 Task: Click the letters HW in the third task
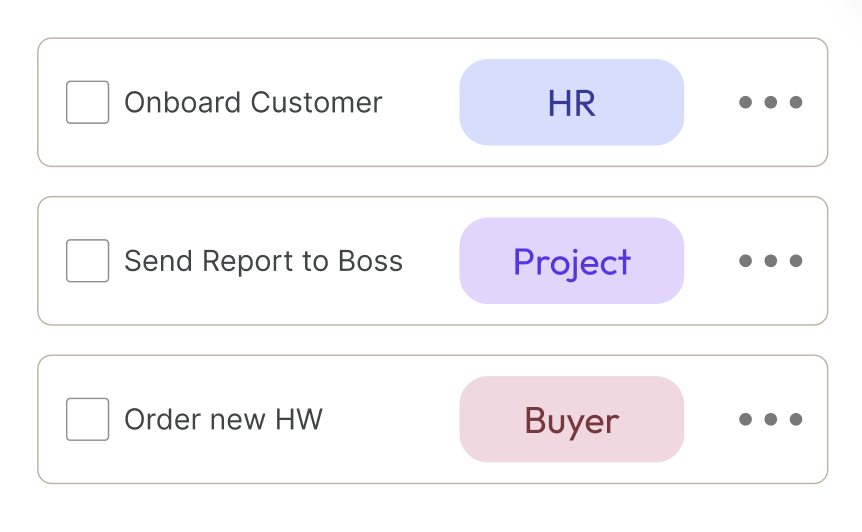tap(299, 420)
